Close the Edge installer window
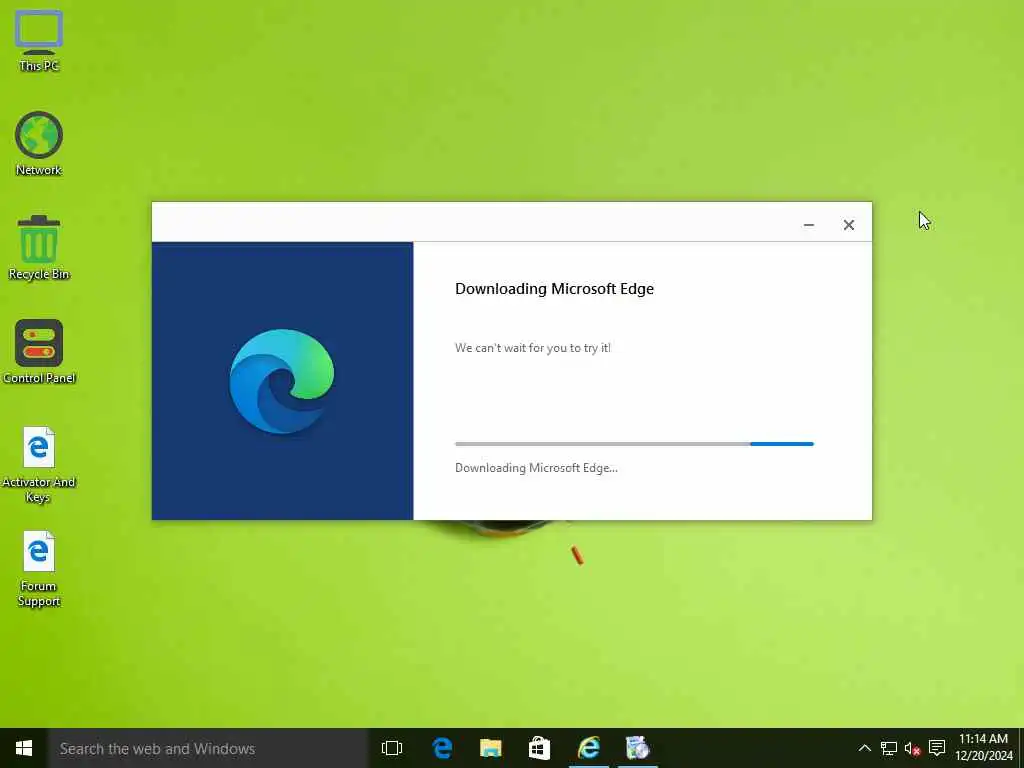 [x=848, y=225]
